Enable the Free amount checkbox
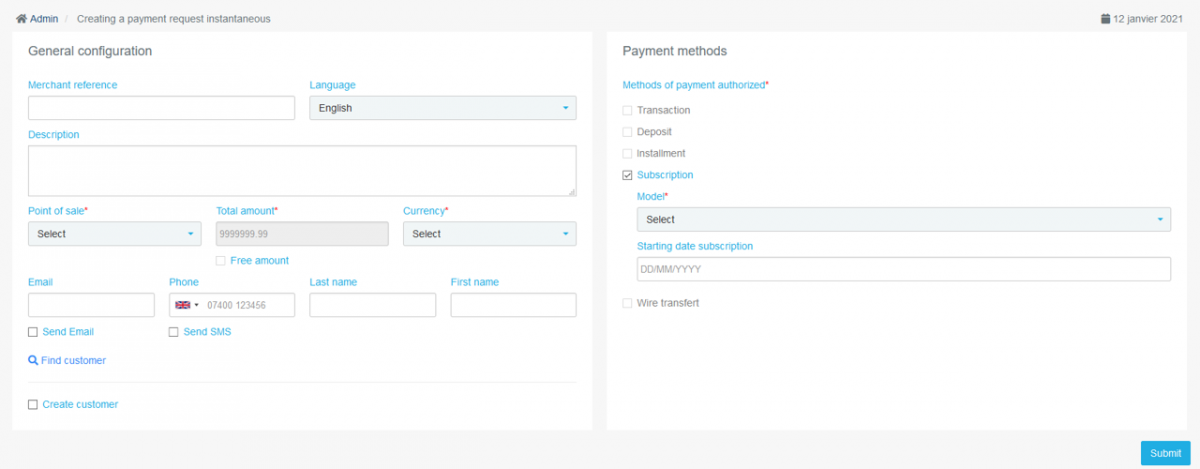Viewport: 1200px width, 469px height. (x=221, y=260)
